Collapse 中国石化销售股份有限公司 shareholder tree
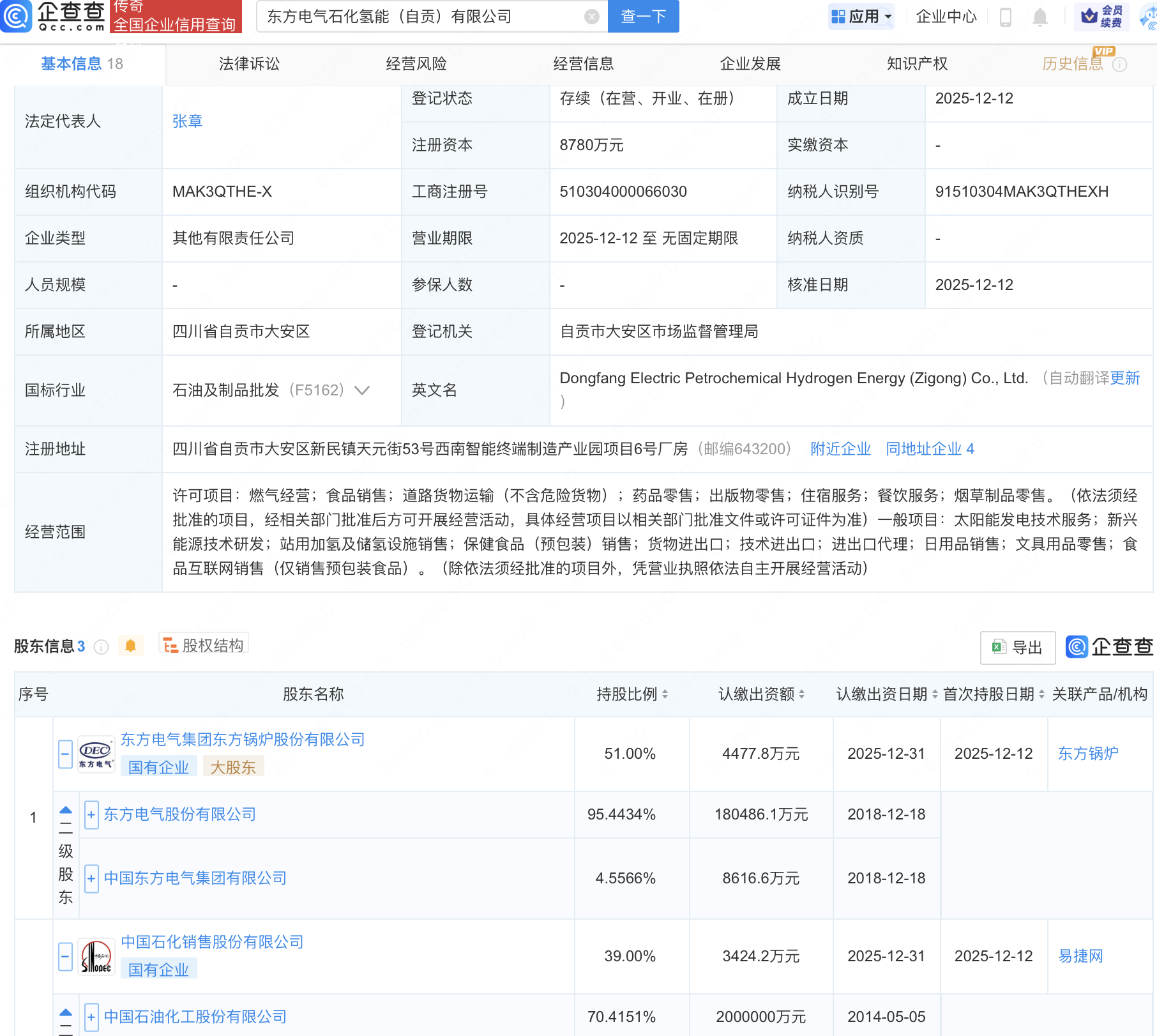 pos(64,956)
